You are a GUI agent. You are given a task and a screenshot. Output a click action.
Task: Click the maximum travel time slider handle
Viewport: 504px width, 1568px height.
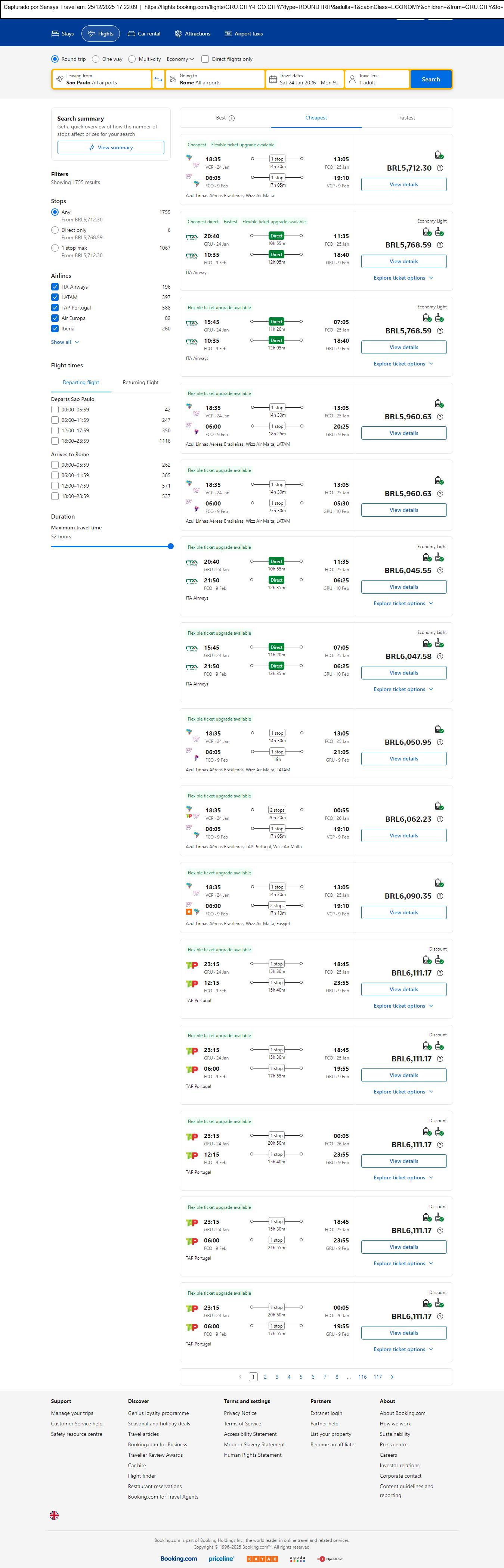[x=171, y=546]
